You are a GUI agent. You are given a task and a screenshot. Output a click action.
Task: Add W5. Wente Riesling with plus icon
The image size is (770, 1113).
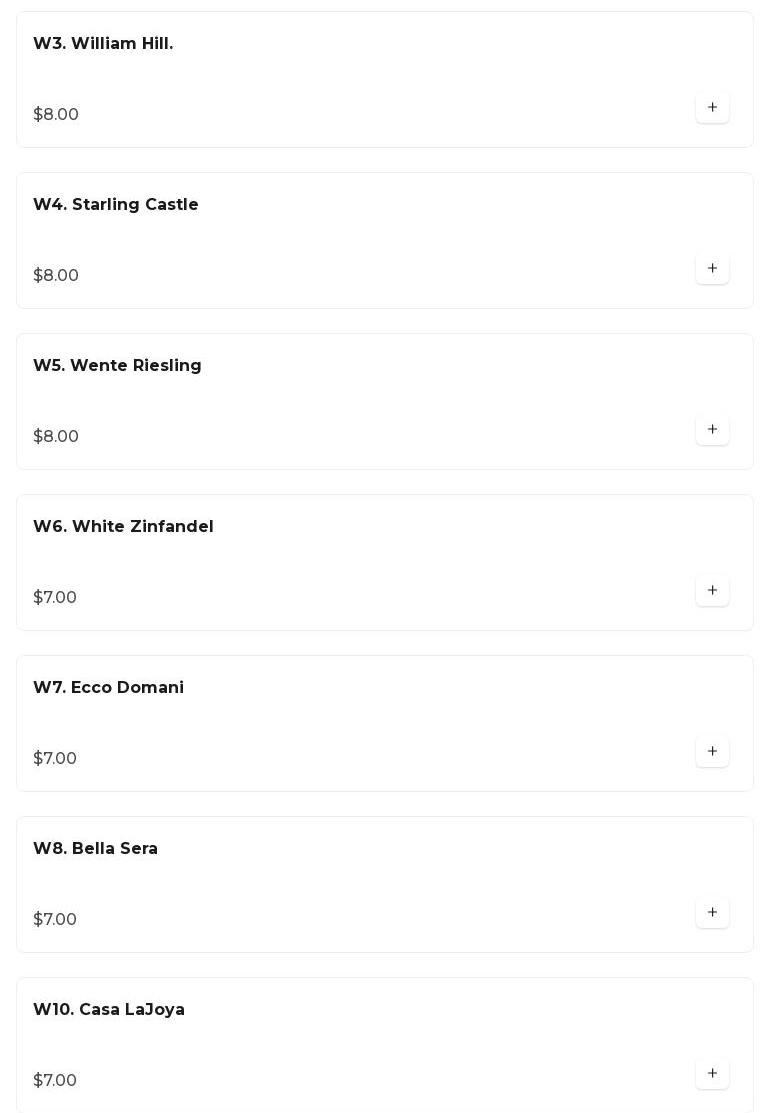712,429
